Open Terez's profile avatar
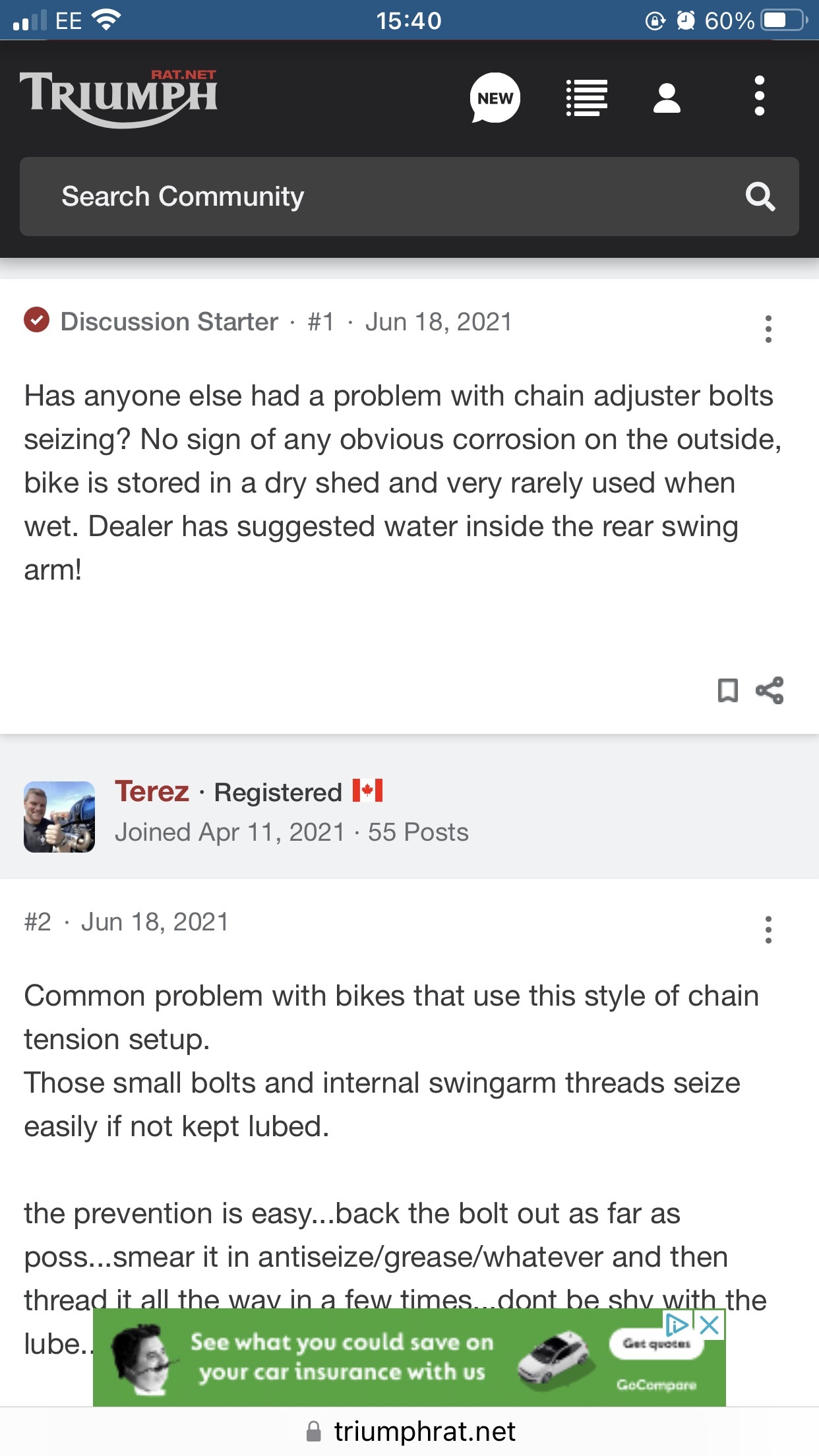The height and width of the screenshot is (1456, 819). (x=59, y=816)
